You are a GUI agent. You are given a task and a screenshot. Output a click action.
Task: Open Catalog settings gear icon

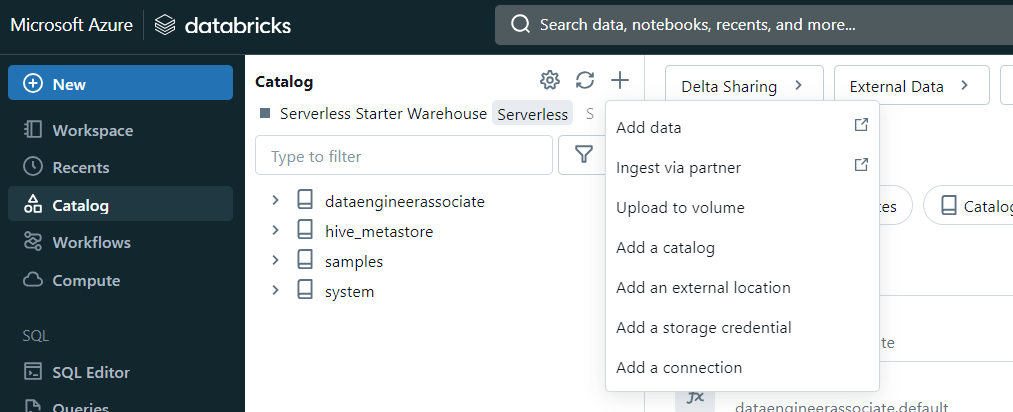[x=549, y=81]
